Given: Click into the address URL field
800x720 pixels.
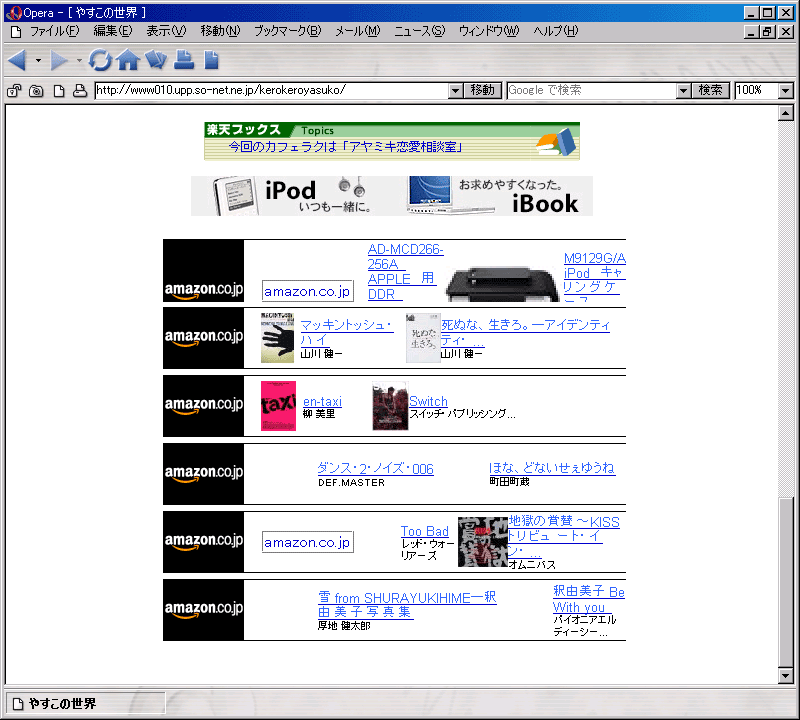Looking at the screenshot, I should [272, 91].
